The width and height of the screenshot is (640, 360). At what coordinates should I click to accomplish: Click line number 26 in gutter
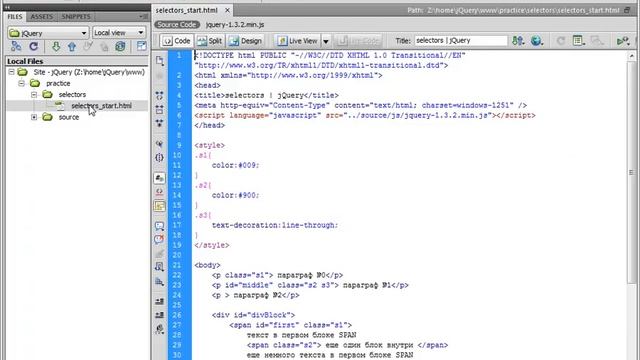(177, 315)
